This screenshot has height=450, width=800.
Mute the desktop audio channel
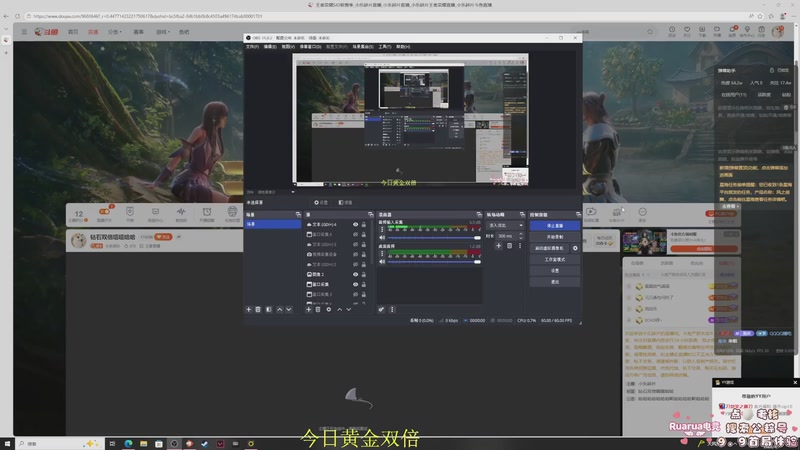tap(382, 262)
